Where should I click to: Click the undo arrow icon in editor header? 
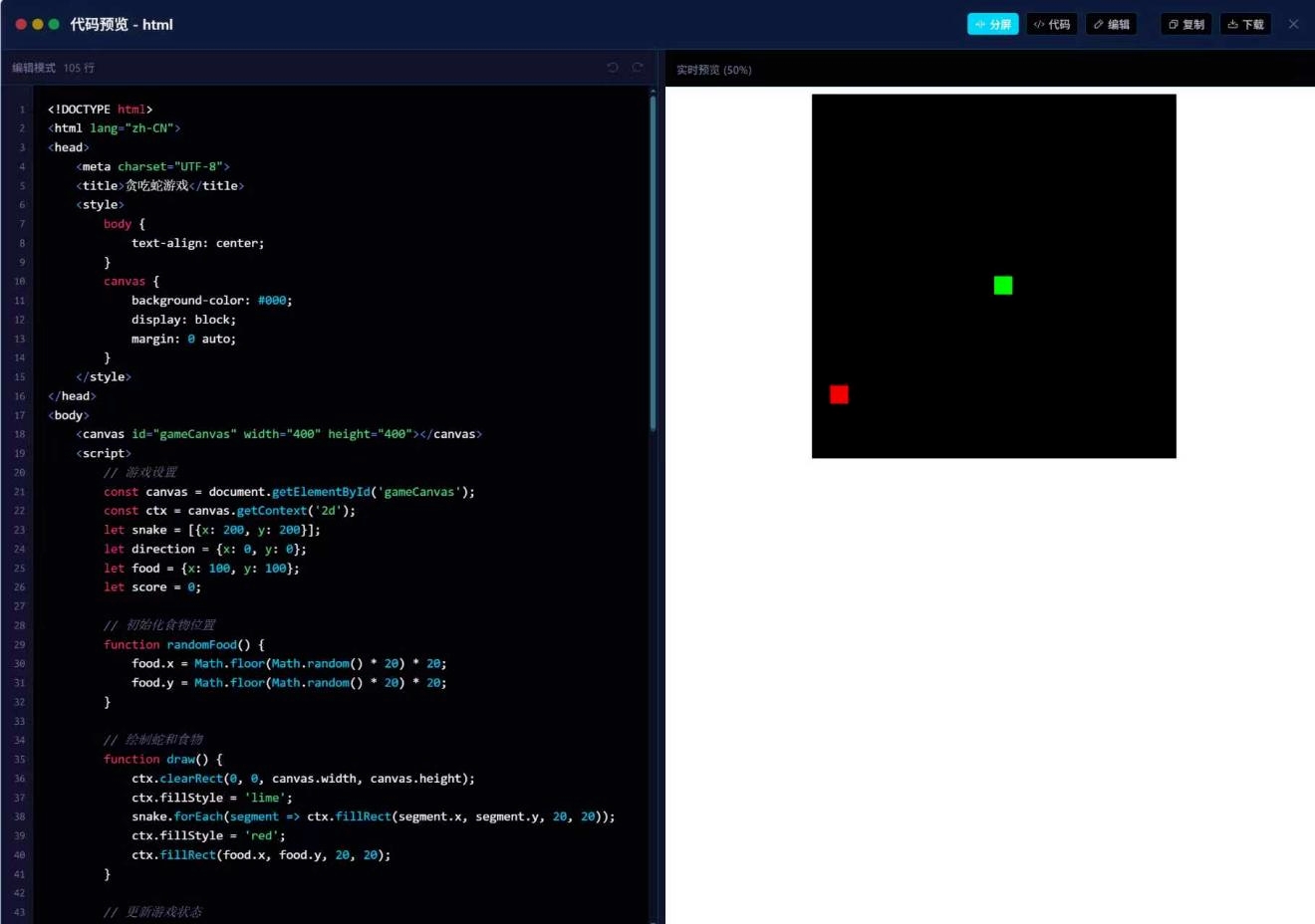(613, 68)
